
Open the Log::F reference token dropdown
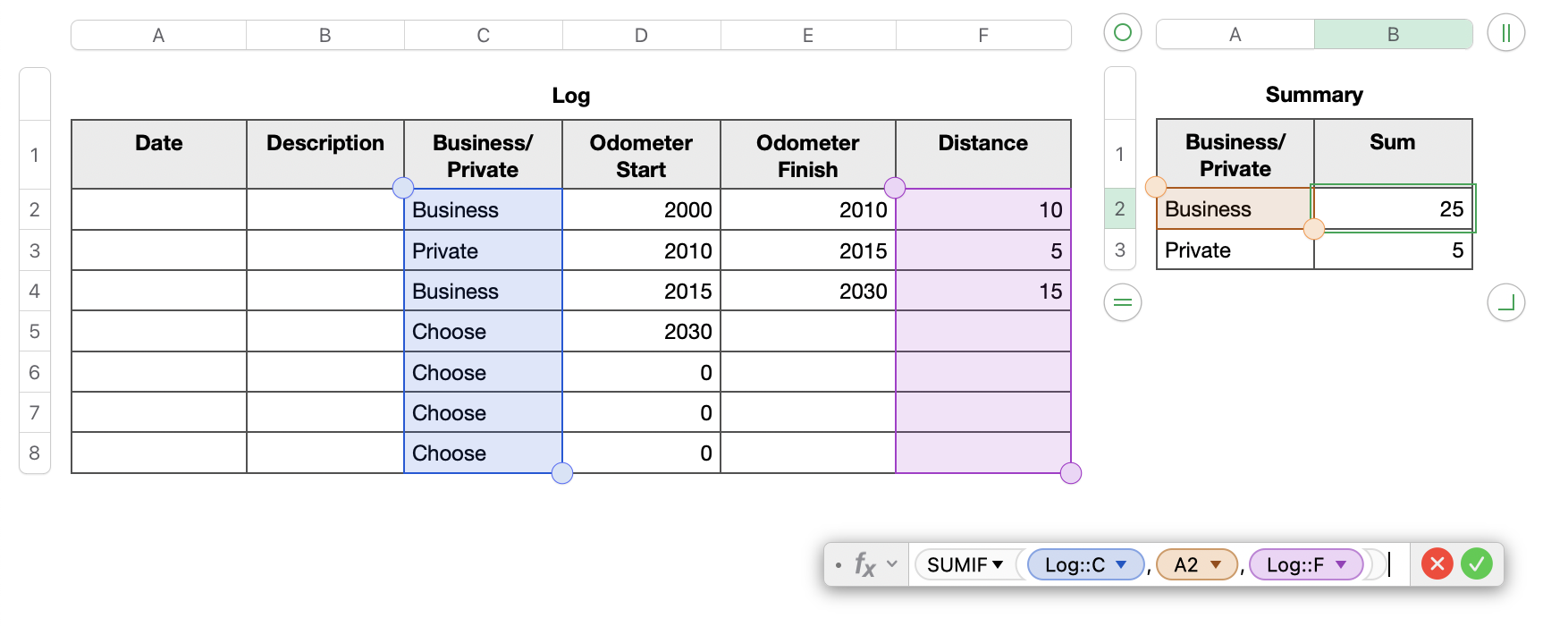pos(1341,564)
